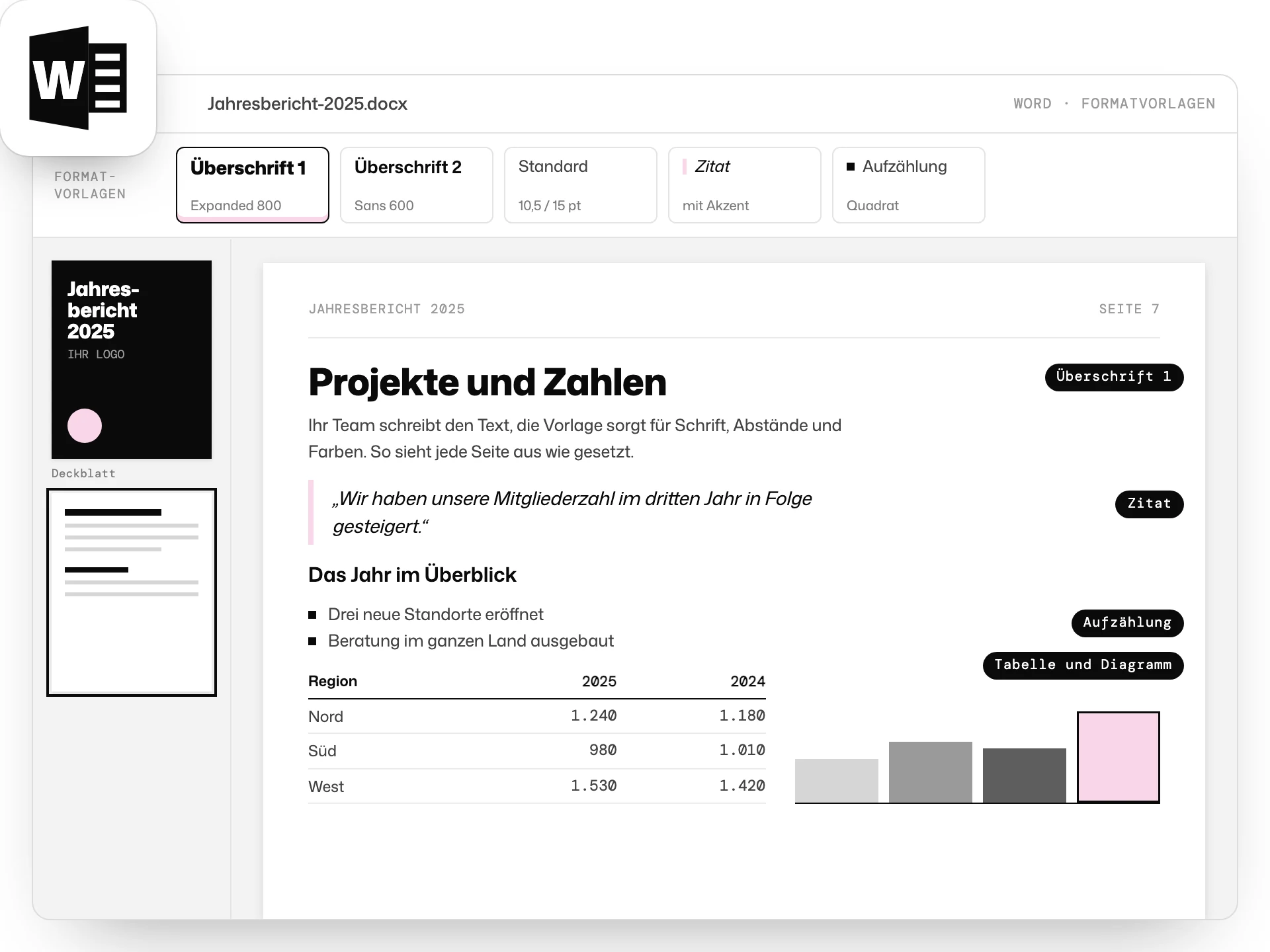Viewport: 1270px width, 952px height.
Task: Click the medium gray chart bar
Action: point(931,772)
